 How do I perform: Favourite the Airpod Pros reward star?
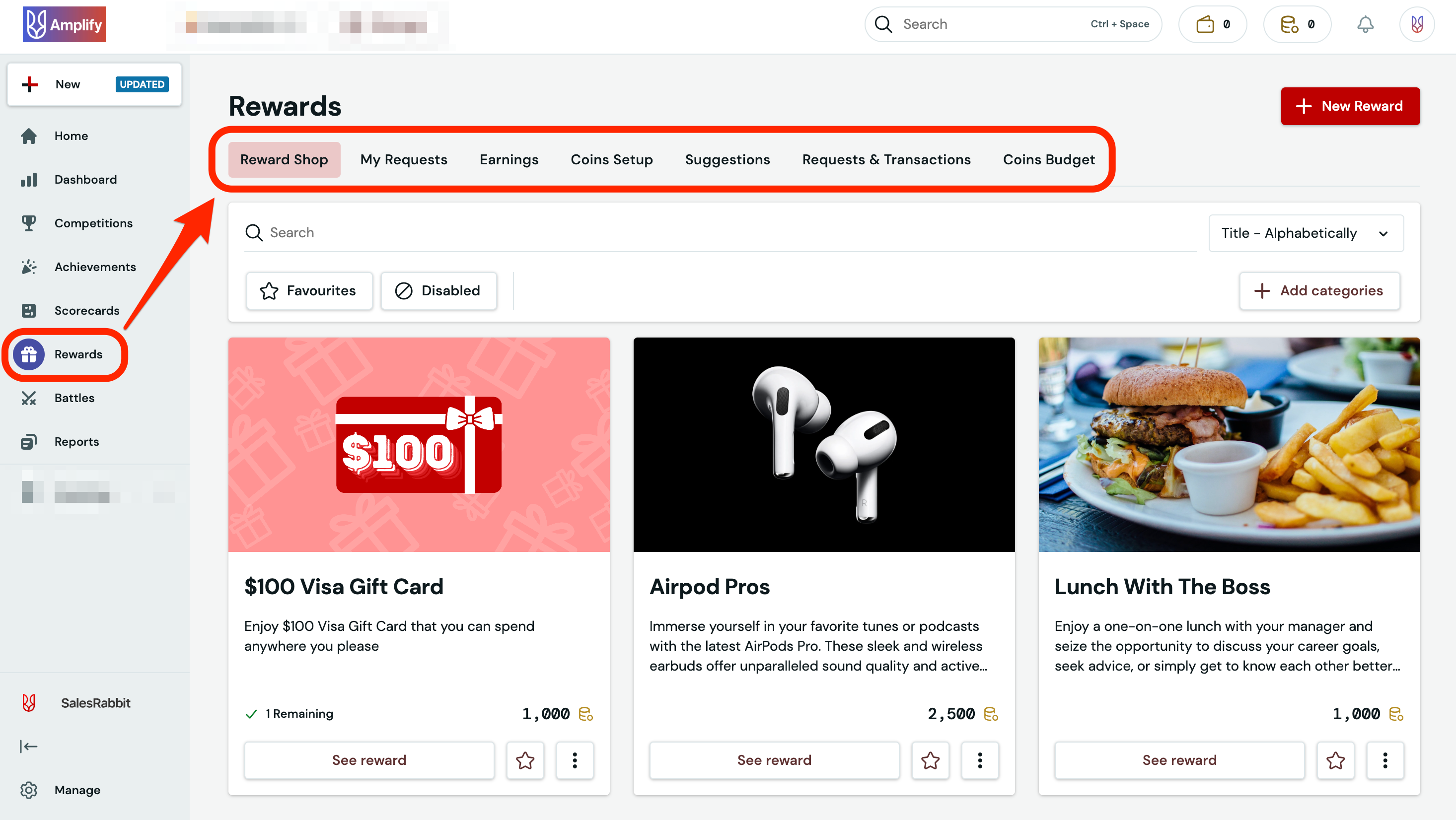pos(930,760)
